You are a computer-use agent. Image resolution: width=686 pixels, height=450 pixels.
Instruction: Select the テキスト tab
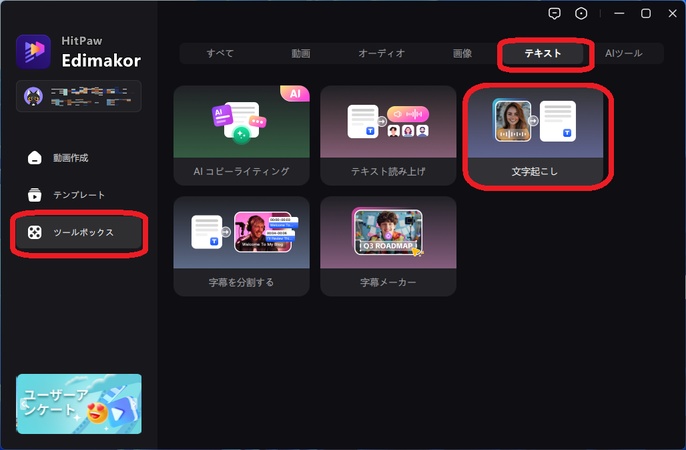[x=543, y=53]
